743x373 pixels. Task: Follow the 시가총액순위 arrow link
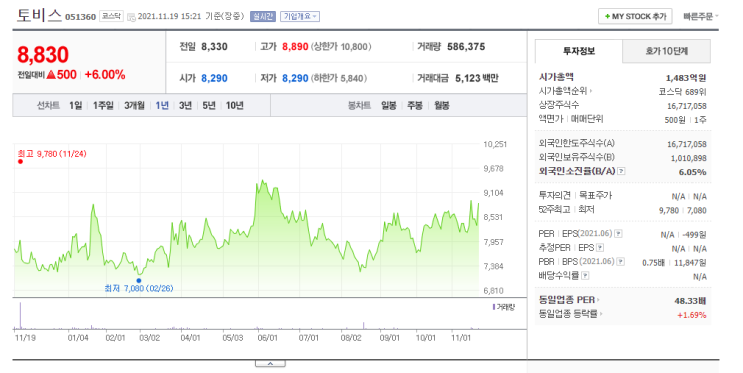[x=565, y=91]
